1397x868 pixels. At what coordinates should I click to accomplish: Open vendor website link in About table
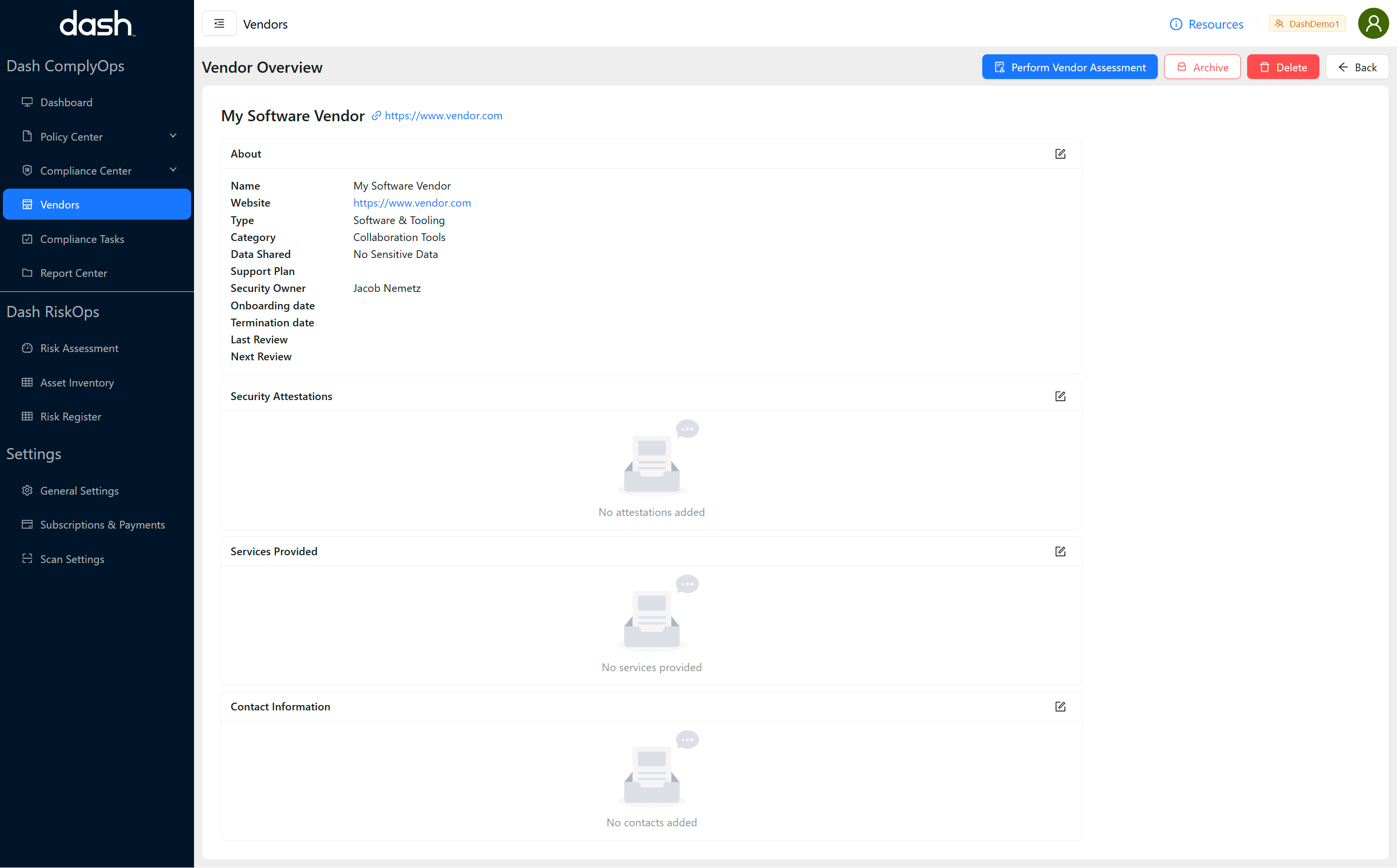click(x=412, y=203)
